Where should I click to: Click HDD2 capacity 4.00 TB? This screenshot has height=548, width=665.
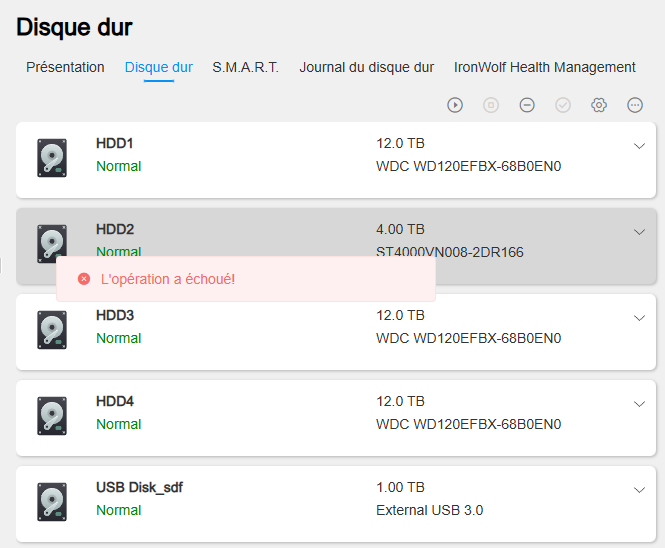400,229
